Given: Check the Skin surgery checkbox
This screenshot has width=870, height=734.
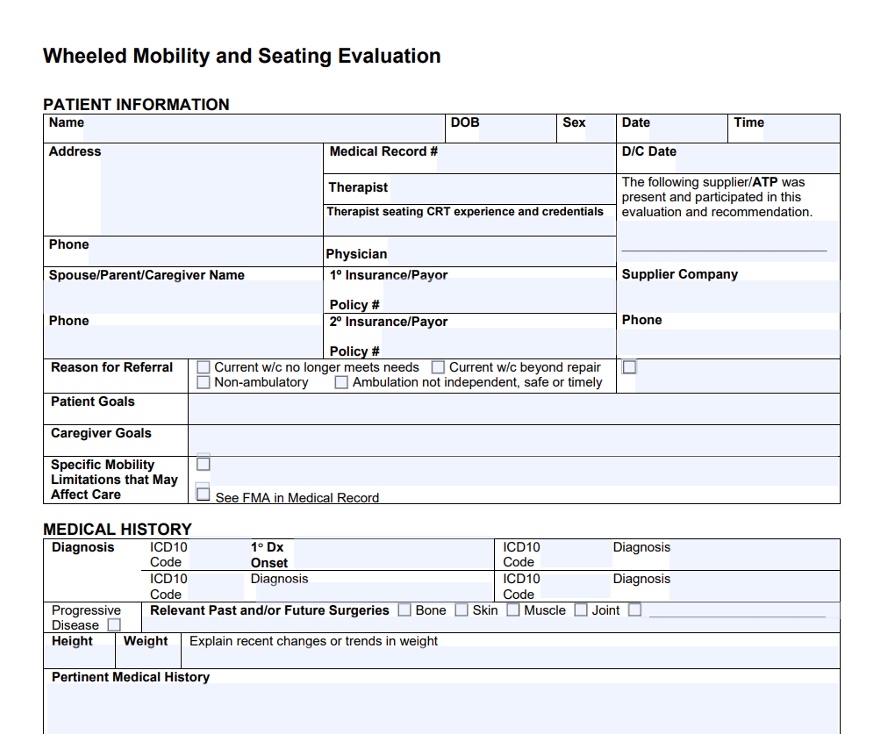Looking at the screenshot, I should (x=461, y=610).
